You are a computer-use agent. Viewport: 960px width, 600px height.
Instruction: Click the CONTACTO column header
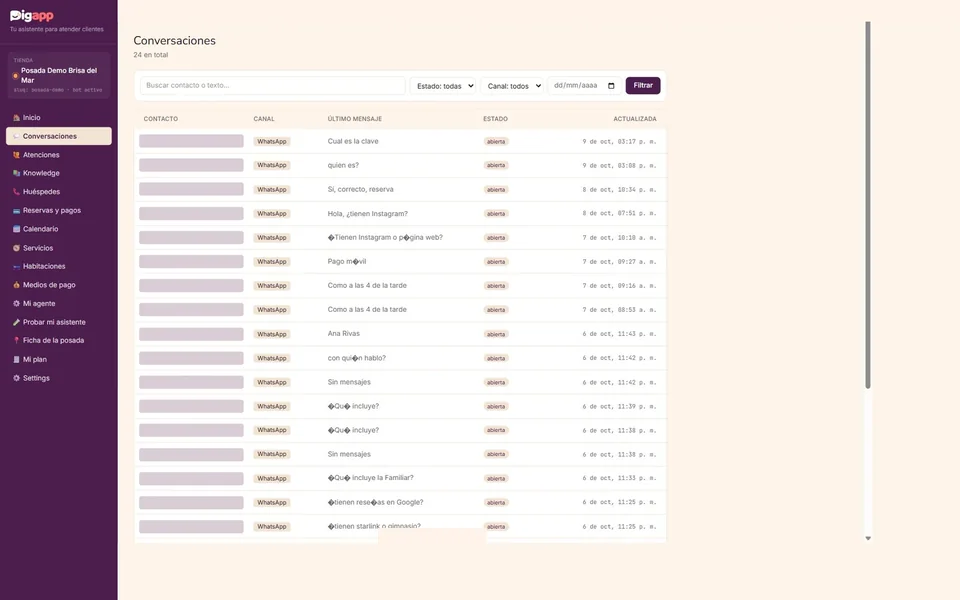tap(161, 119)
